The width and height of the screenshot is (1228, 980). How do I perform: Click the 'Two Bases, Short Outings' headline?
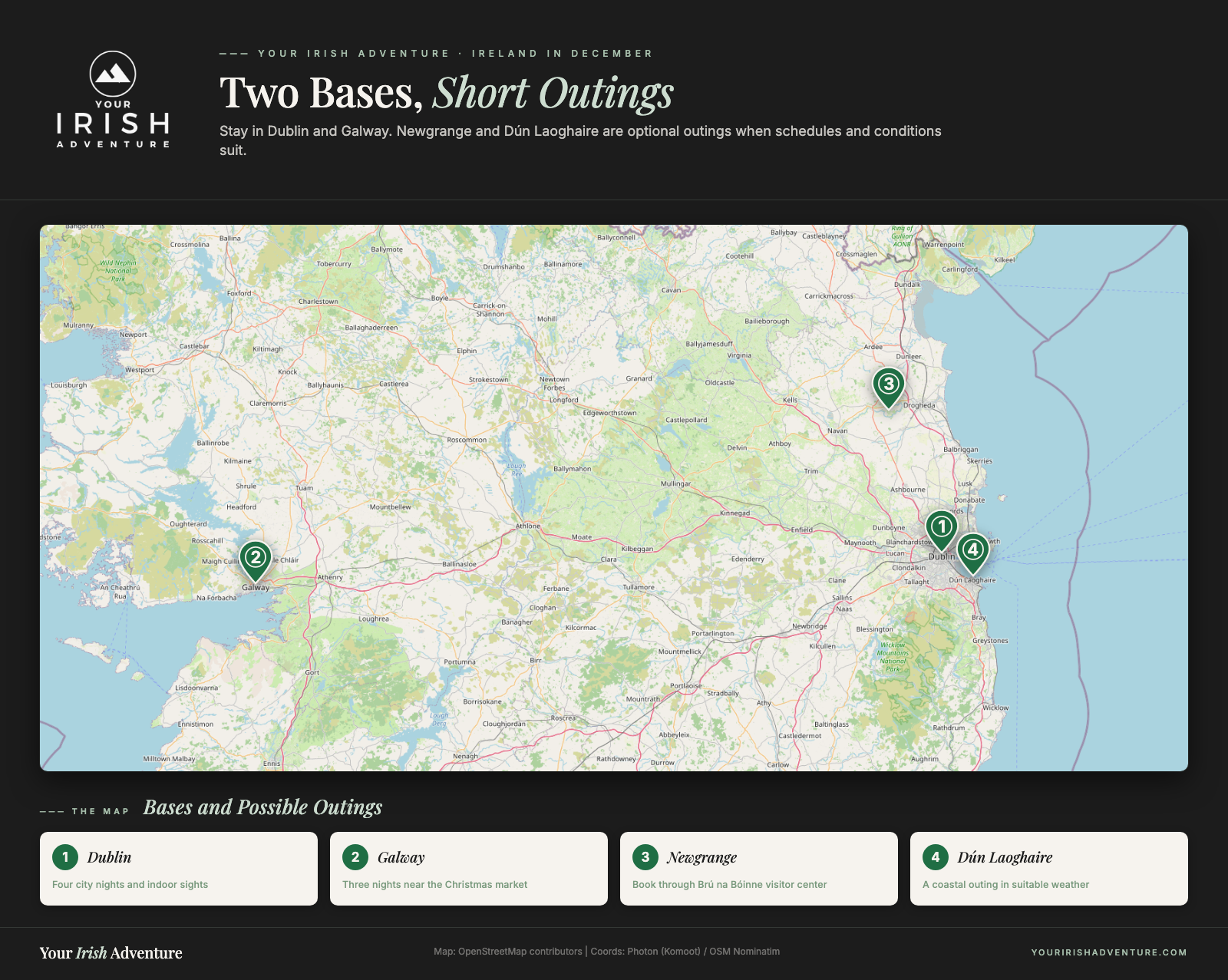point(447,93)
